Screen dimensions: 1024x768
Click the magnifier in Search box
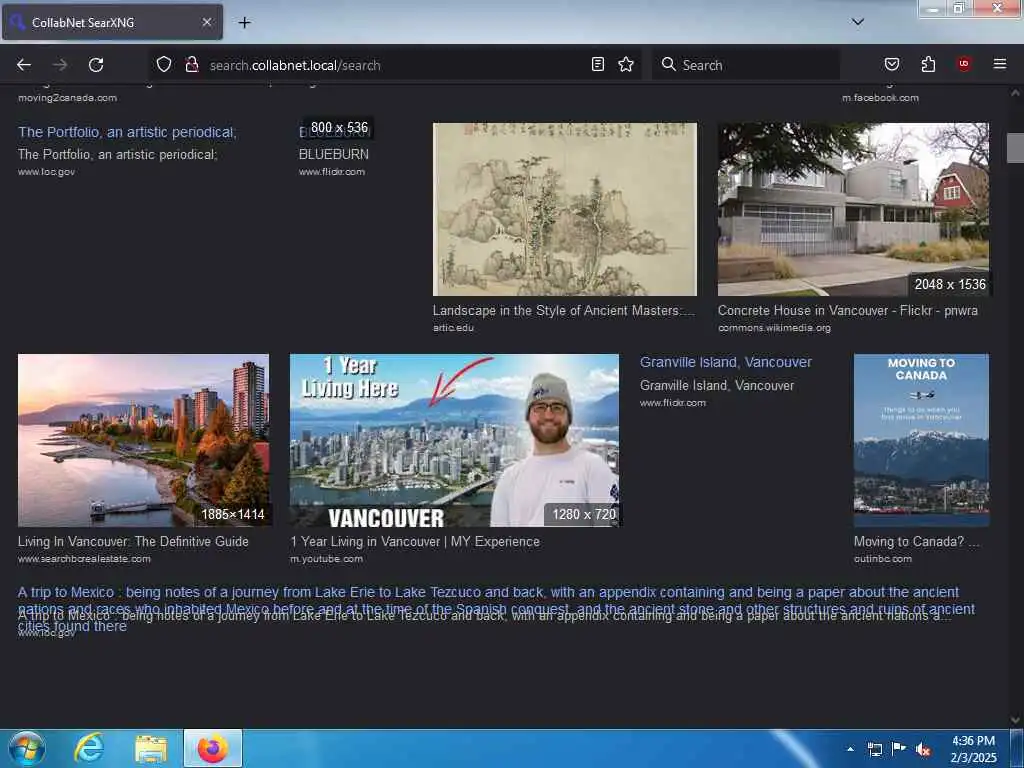click(668, 64)
